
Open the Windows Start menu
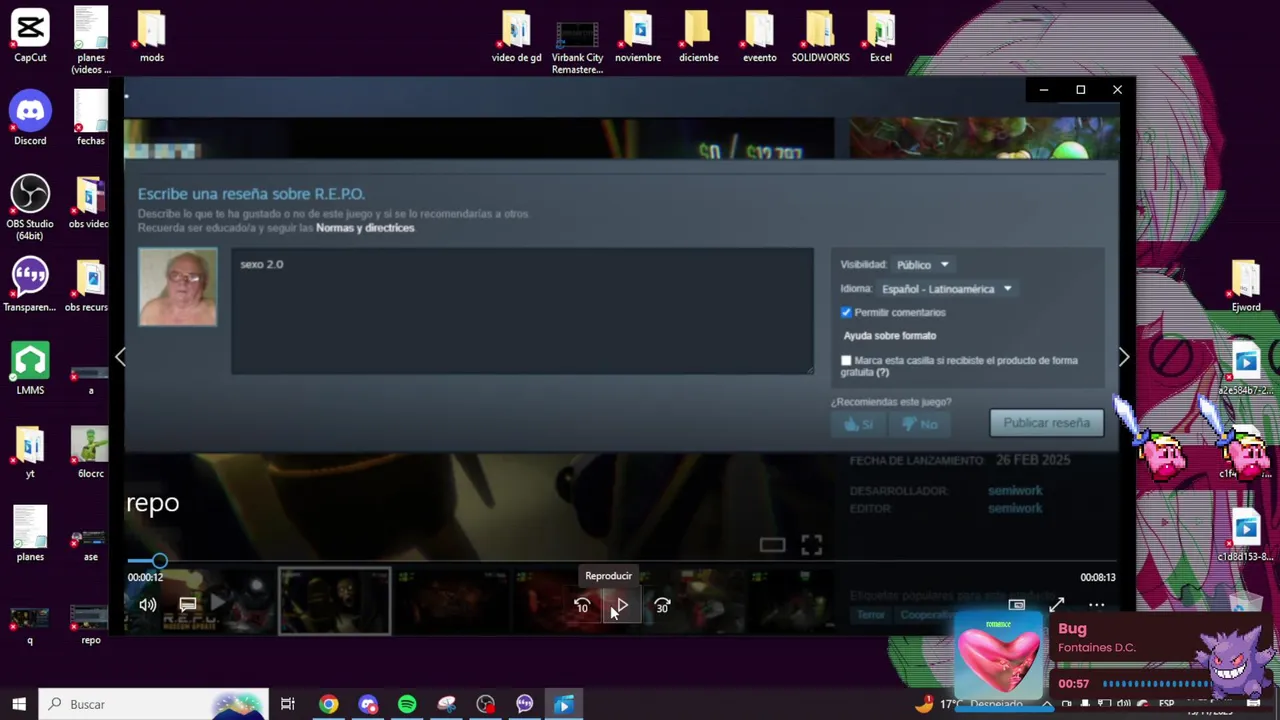[19, 704]
